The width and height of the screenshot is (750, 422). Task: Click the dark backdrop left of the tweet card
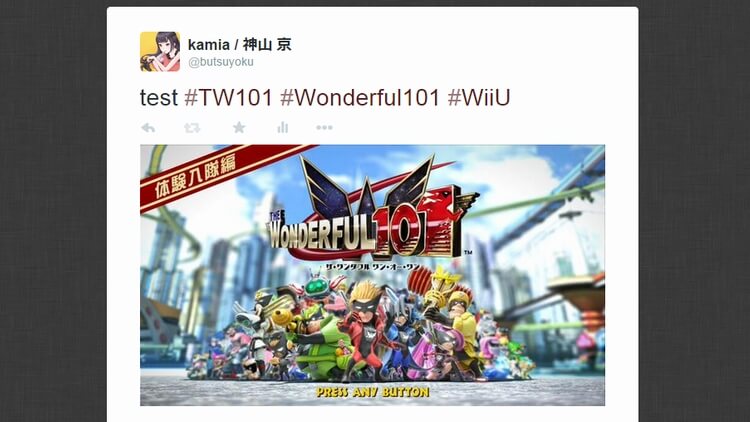point(53,211)
